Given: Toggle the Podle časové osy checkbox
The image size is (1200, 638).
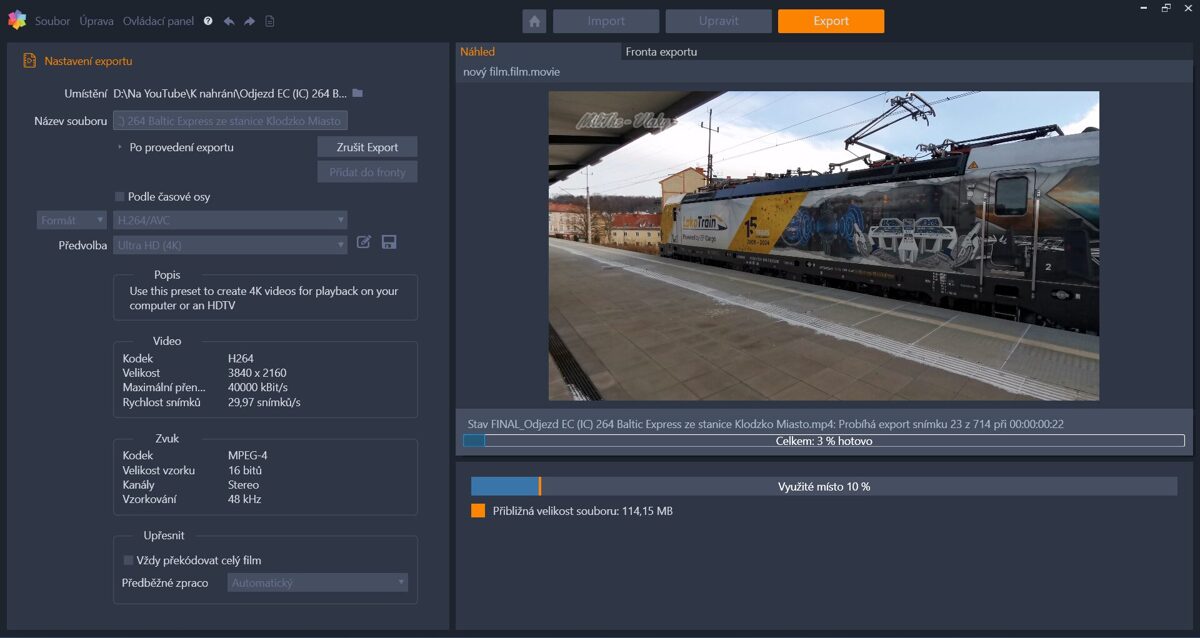Looking at the screenshot, I should pos(120,197).
